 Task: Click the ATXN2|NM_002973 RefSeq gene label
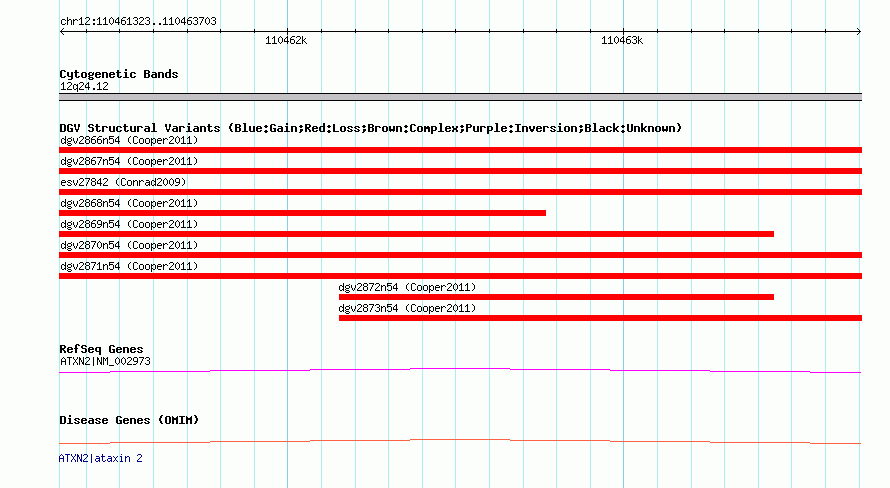(x=105, y=361)
